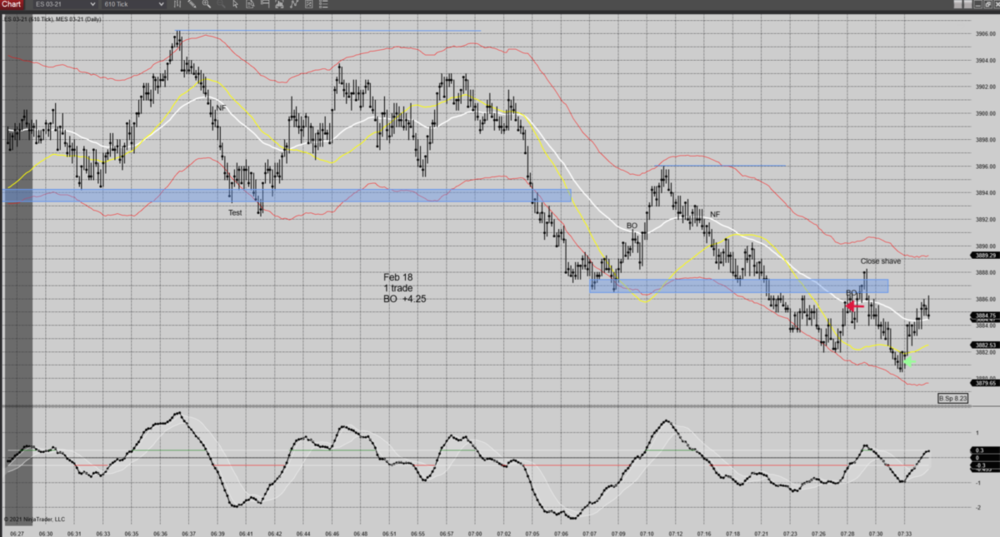Viewport: 1000px width, 537px height.
Task: Open the Drawing Tools pencil icon
Action: (193, 5)
